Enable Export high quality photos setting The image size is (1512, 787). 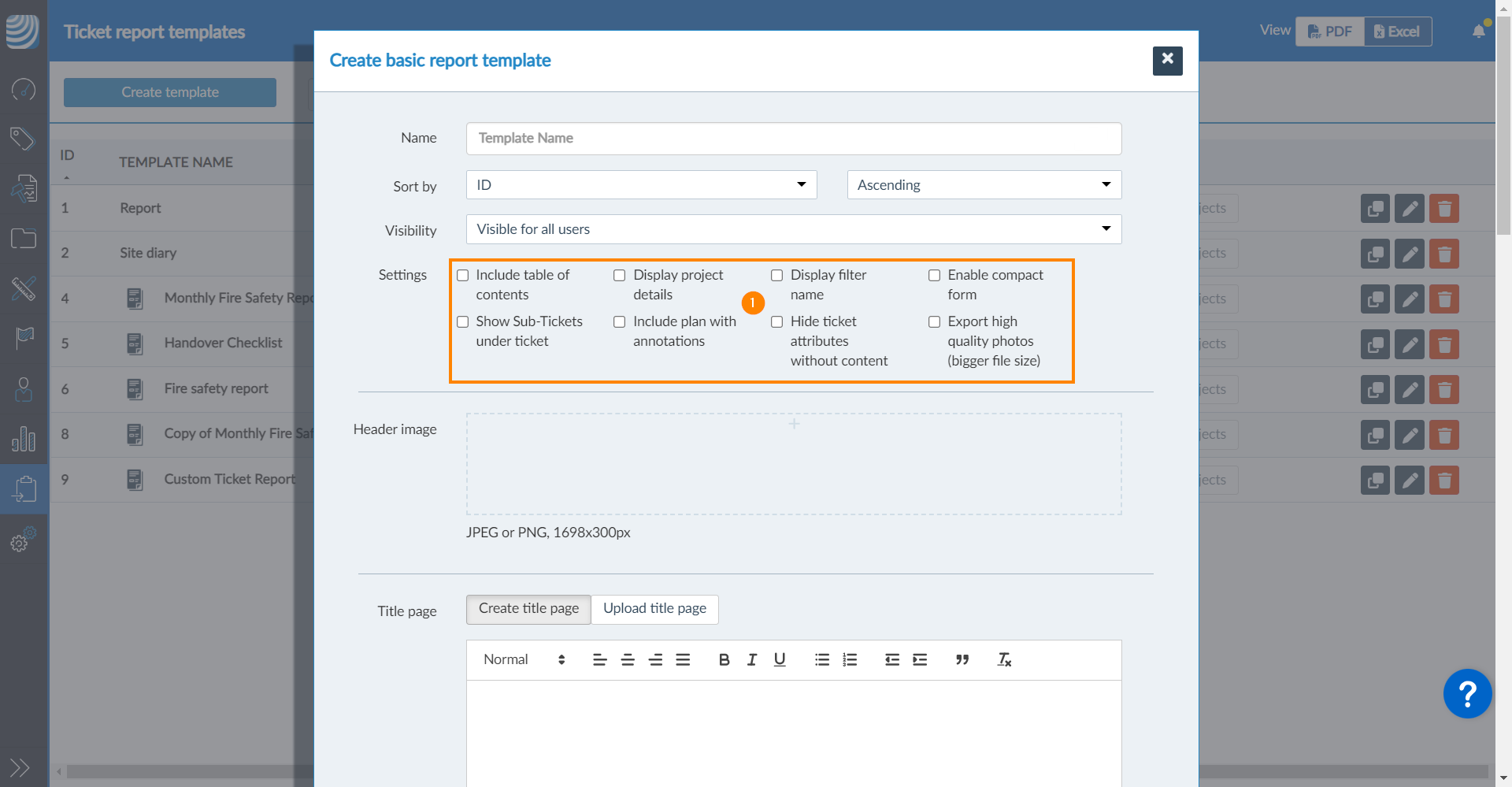935,321
